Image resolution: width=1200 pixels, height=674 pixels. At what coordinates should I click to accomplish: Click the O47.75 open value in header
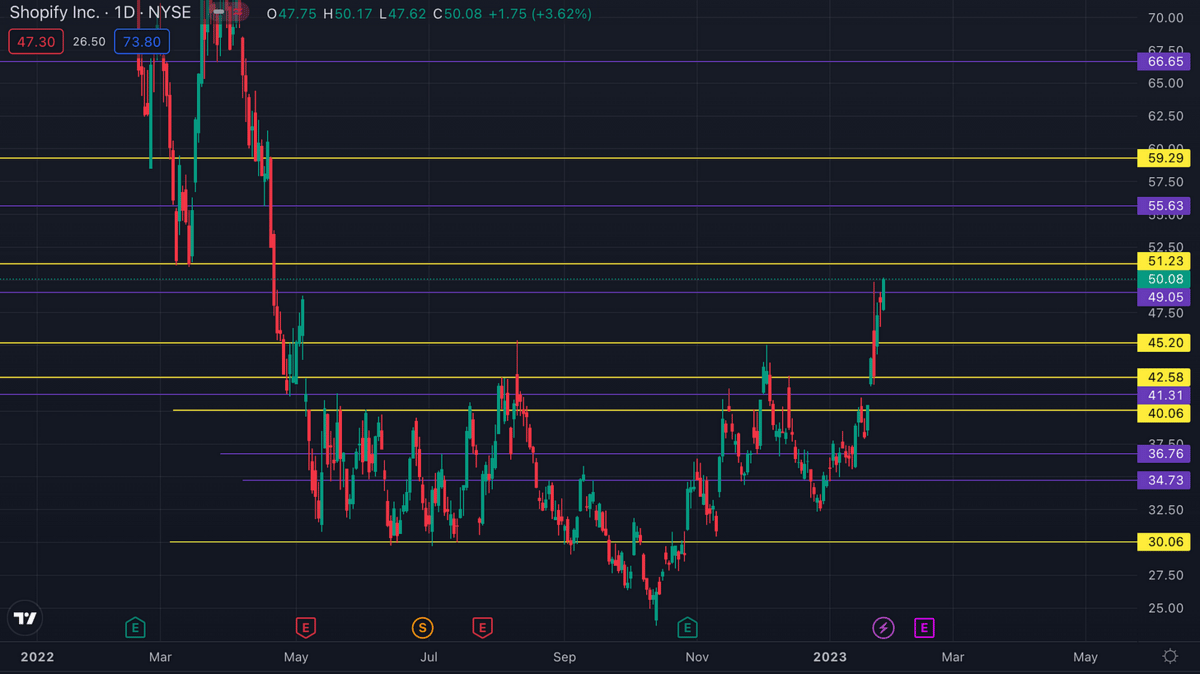pyautogui.click(x=290, y=15)
